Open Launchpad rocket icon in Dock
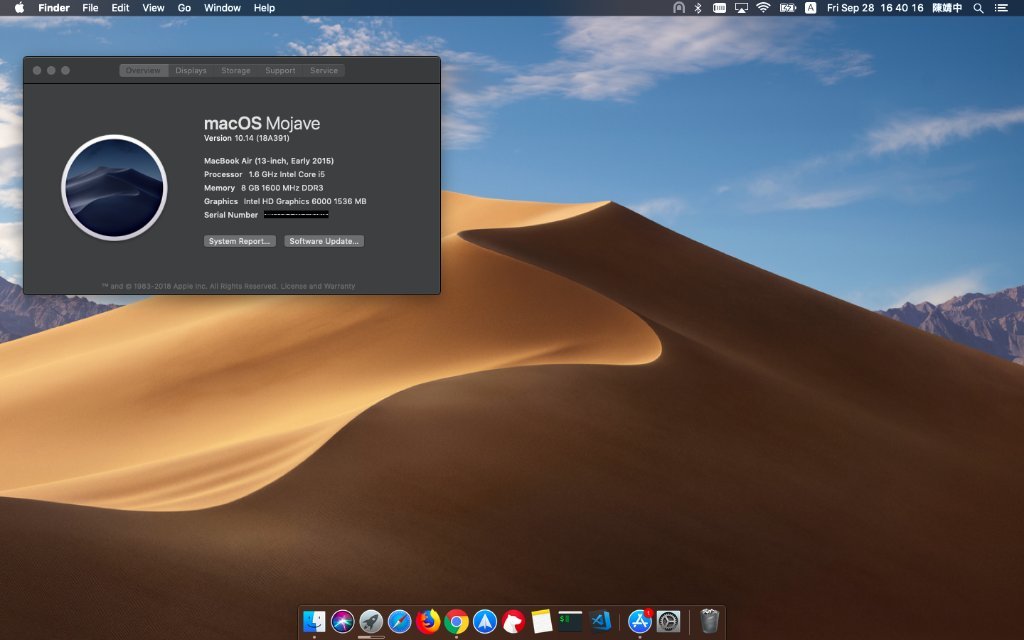Viewport: 1024px width, 640px height. point(371,621)
